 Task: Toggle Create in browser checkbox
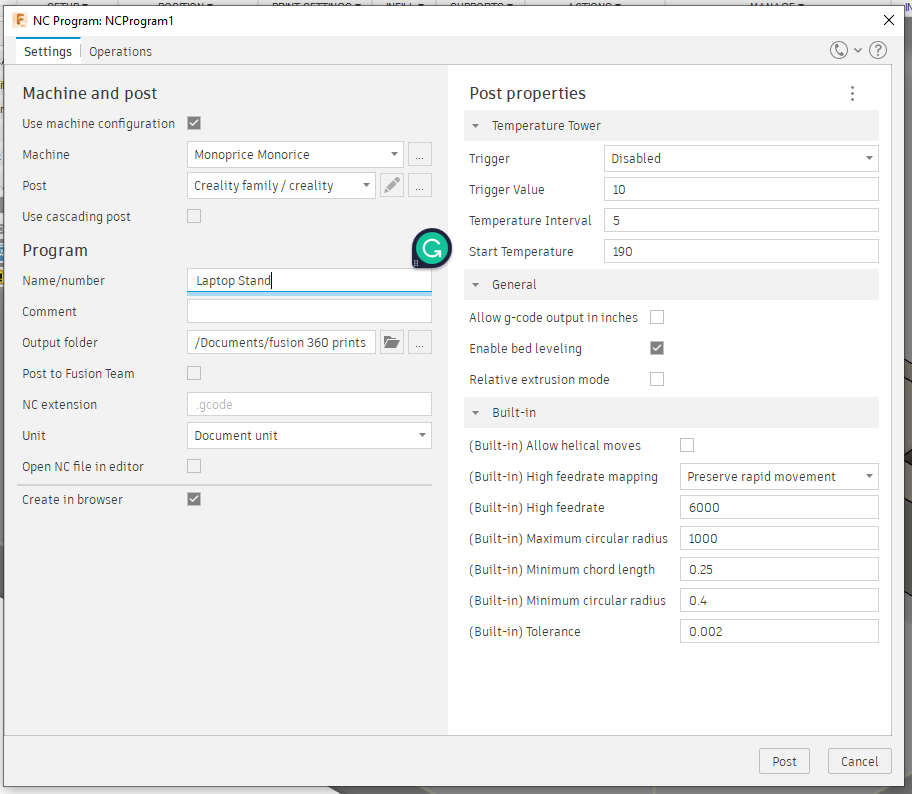pyautogui.click(x=194, y=499)
